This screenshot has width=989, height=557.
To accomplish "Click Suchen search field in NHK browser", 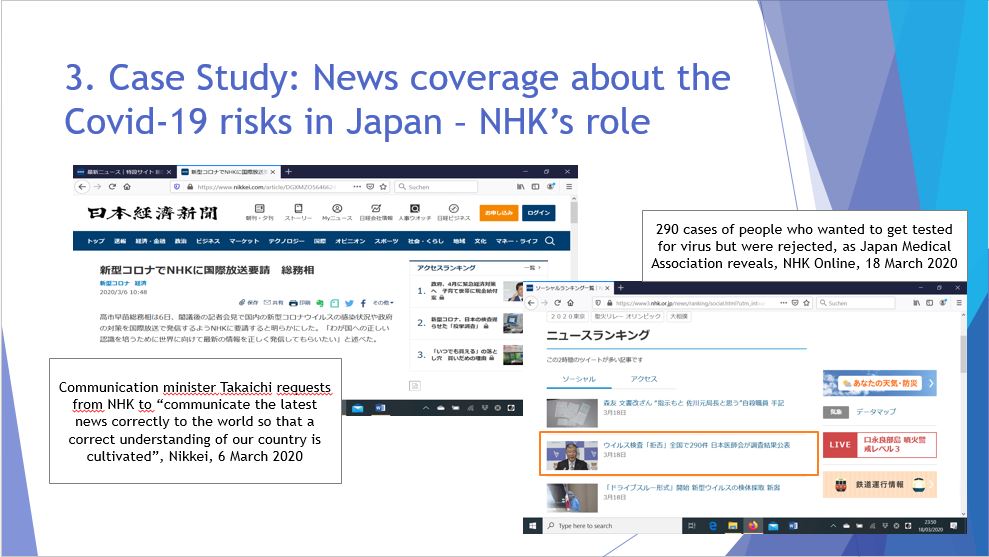I will click(856, 303).
